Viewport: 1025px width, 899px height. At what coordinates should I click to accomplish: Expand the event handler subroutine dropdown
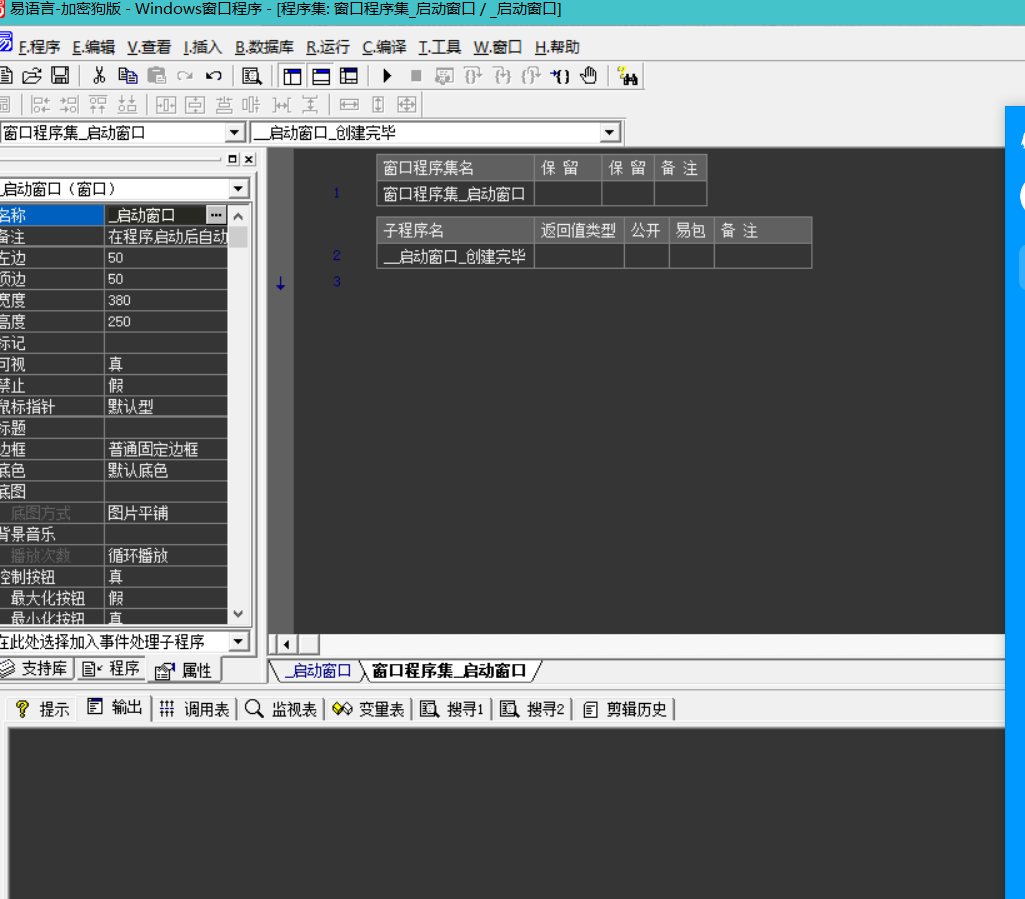click(x=237, y=640)
